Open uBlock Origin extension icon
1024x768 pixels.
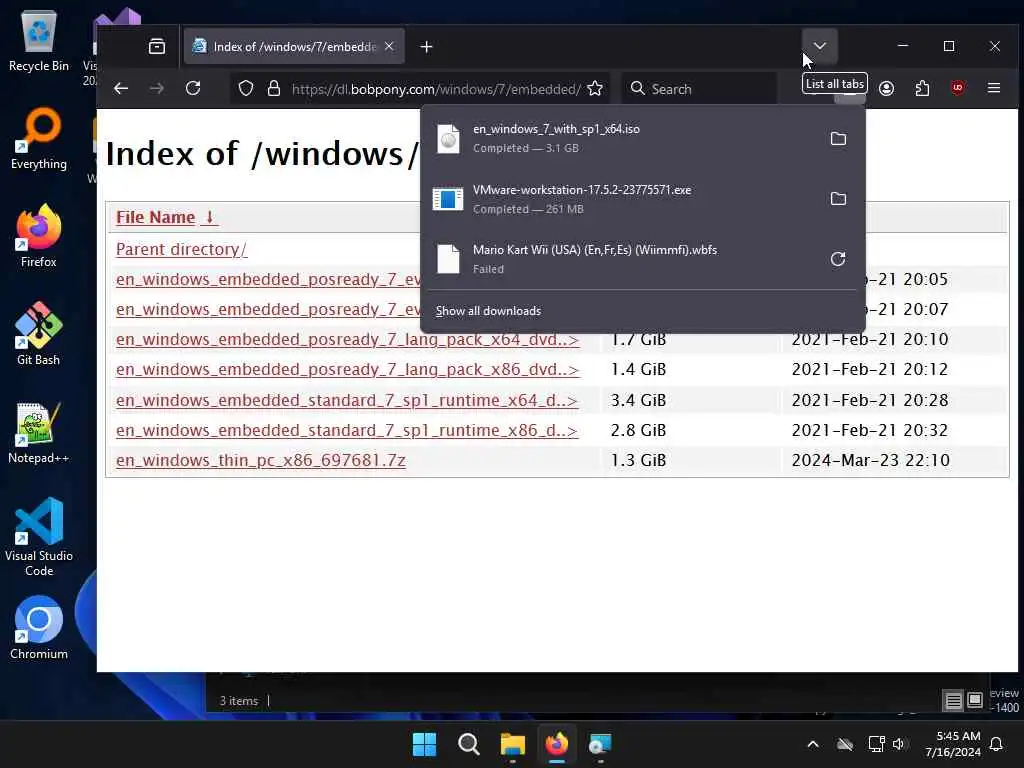tap(958, 88)
